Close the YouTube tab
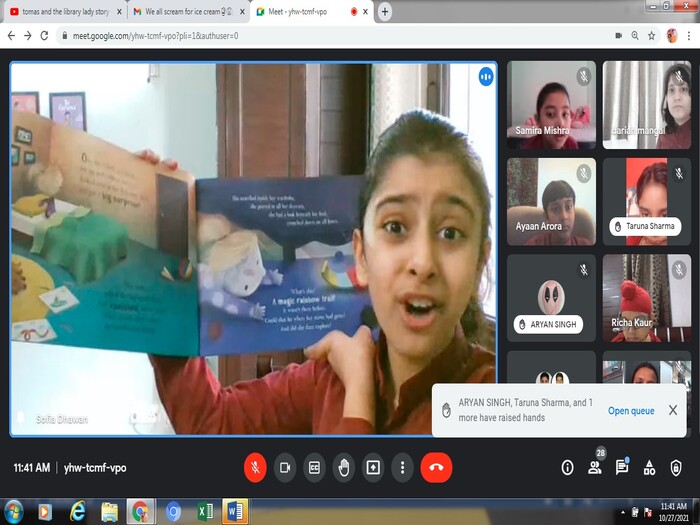Viewport: 700px width, 525px height. 119,12
